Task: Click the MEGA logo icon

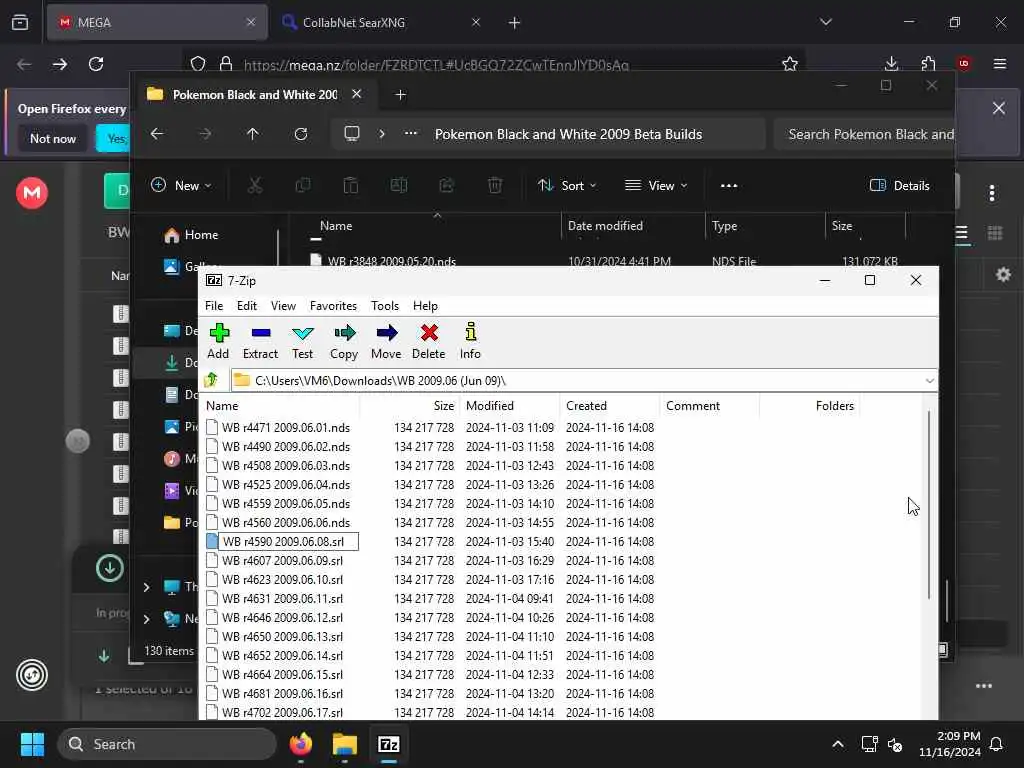Action: (32, 193)
